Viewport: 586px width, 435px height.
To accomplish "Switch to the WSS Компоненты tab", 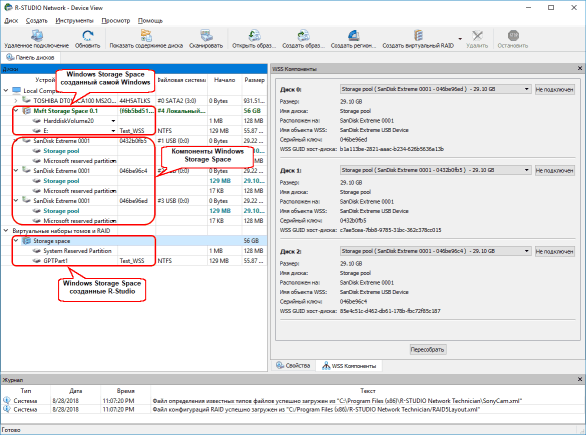I will pos(349,365).
